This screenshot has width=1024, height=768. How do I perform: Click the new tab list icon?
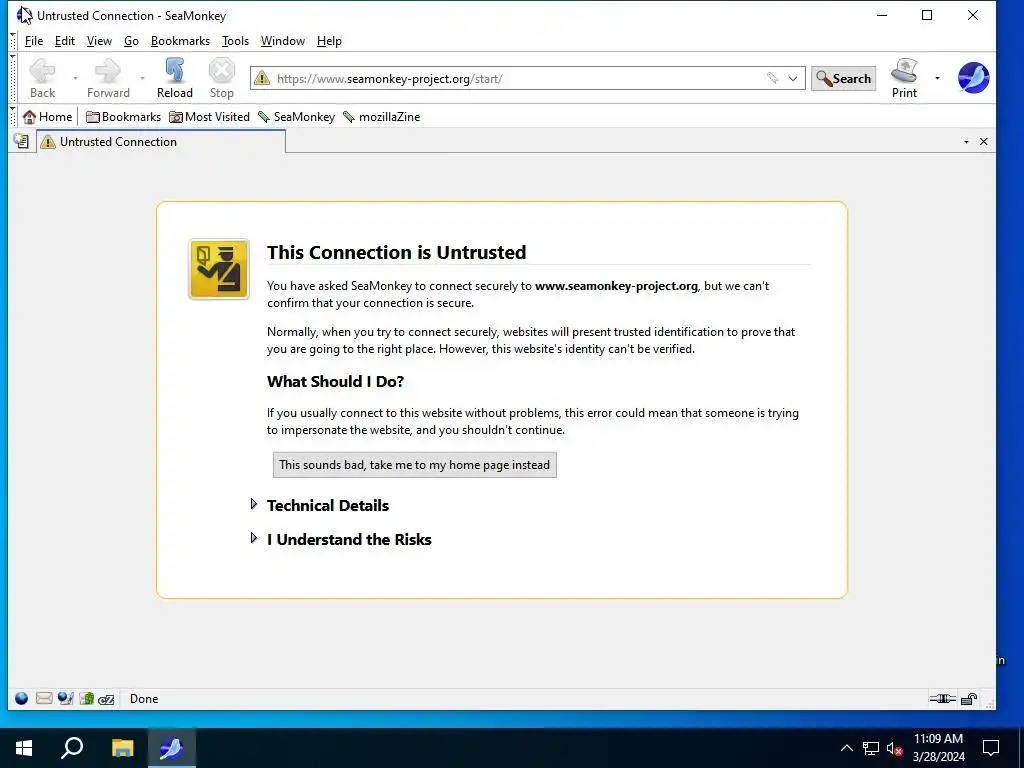pos(21,141)
